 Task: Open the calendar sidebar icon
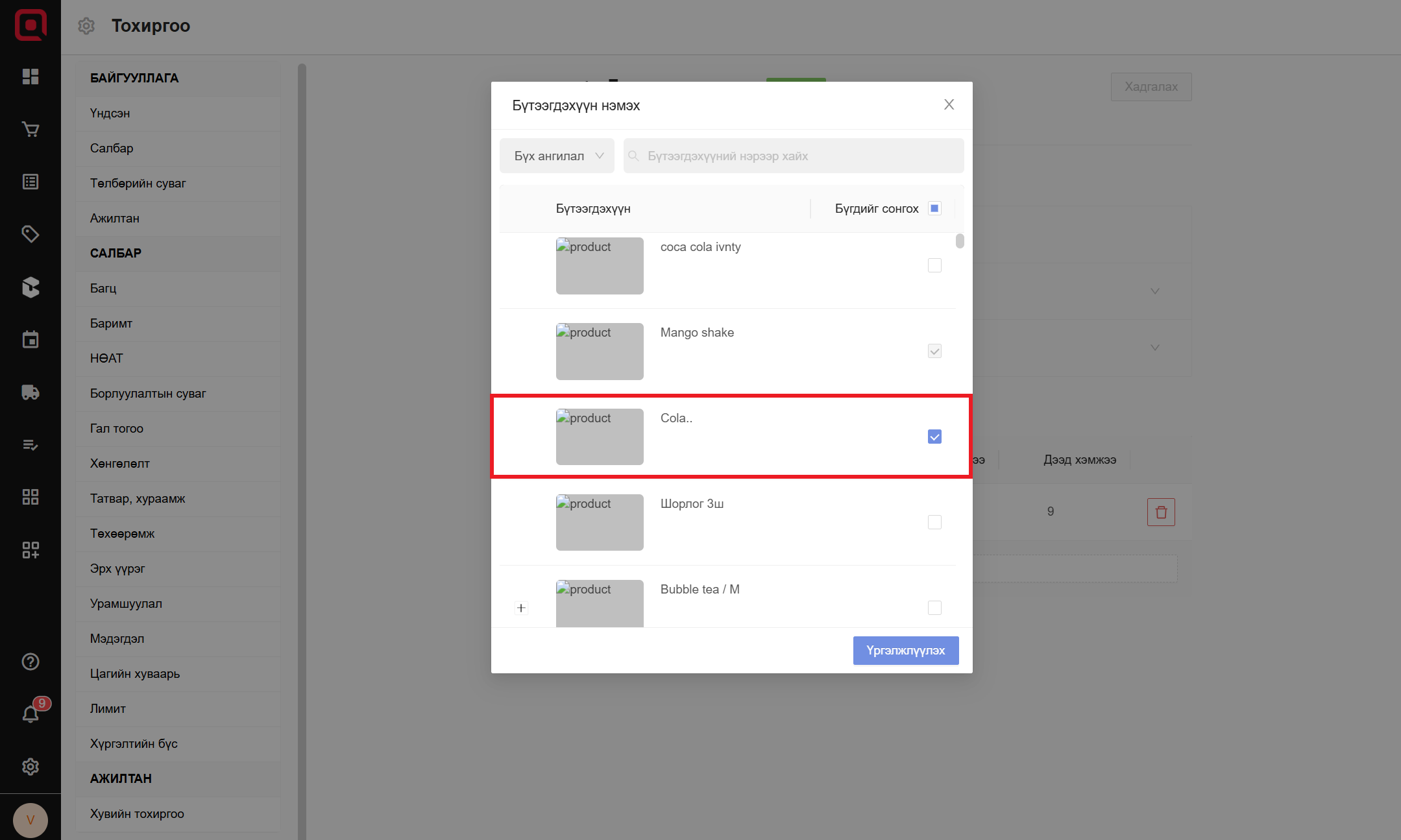(30, 339)
